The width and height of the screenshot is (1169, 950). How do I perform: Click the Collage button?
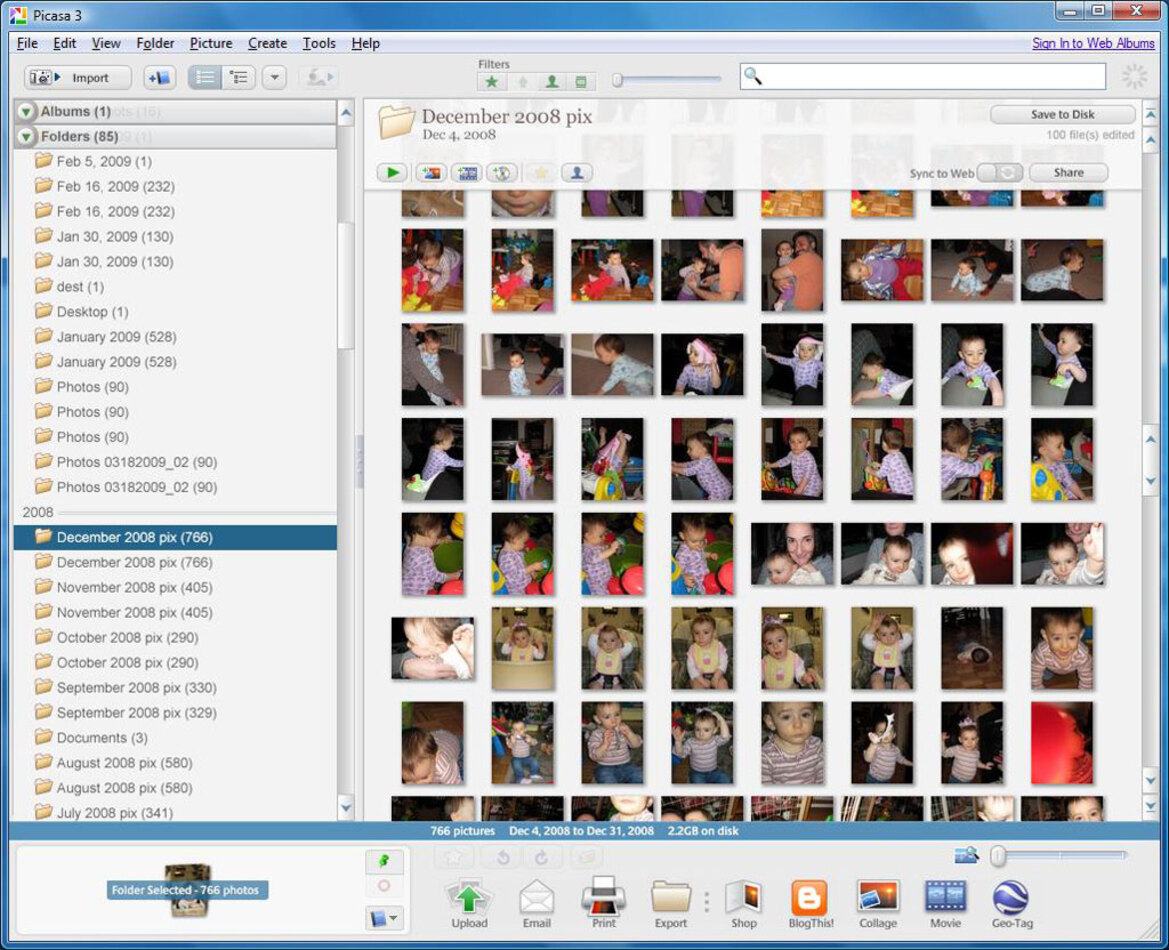[877, 904]
